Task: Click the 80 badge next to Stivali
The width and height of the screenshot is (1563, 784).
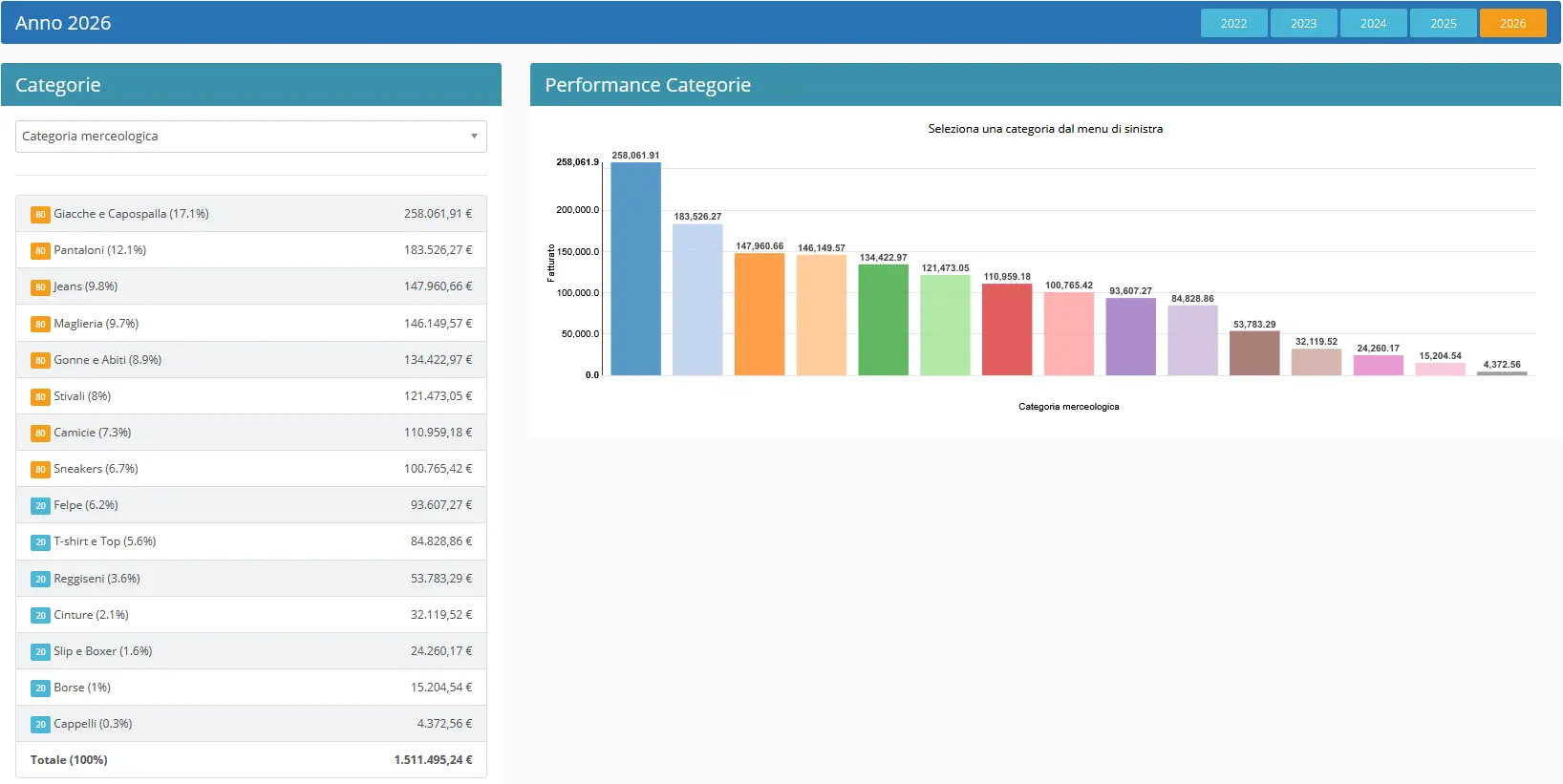Action: (x=40, y=397)
